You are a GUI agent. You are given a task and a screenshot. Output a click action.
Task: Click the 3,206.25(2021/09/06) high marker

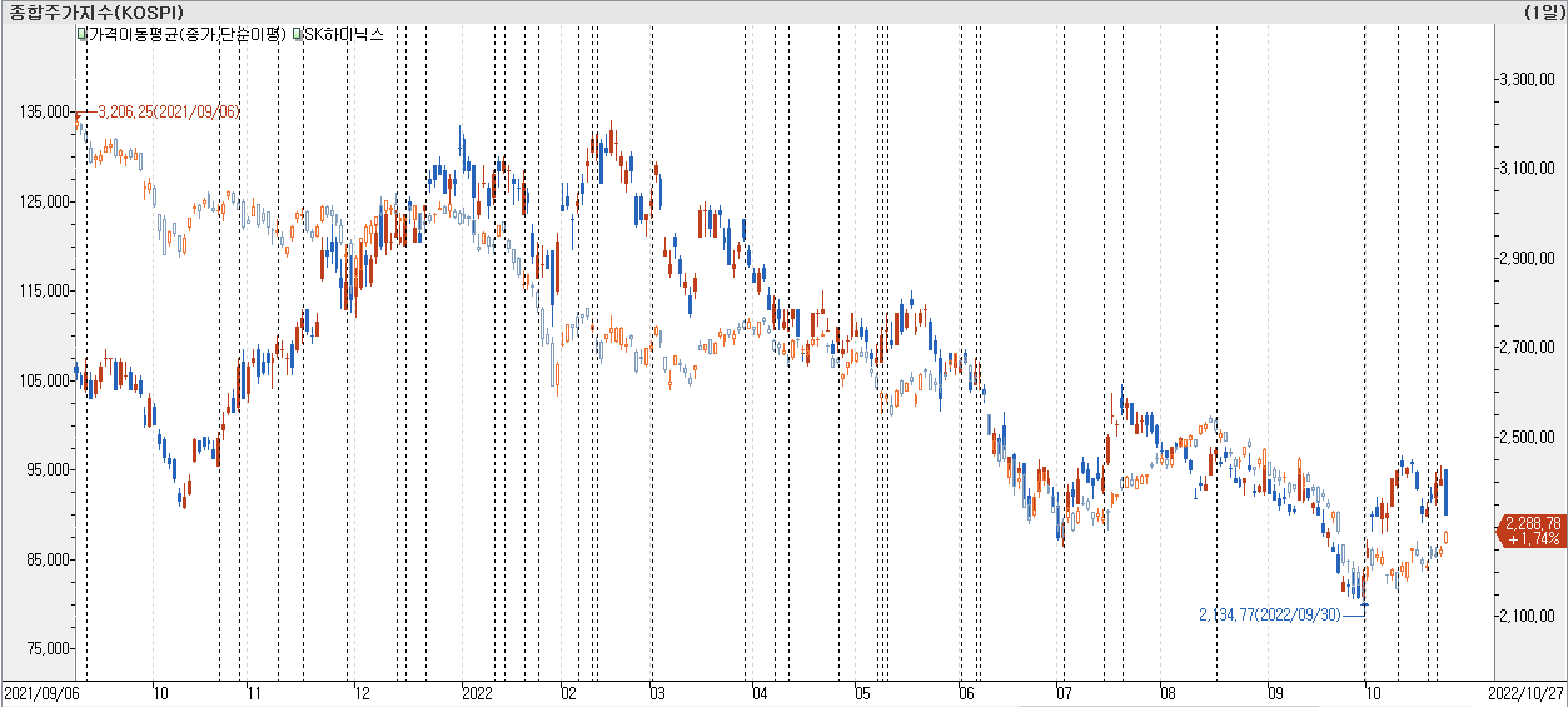tap(169, 112)
